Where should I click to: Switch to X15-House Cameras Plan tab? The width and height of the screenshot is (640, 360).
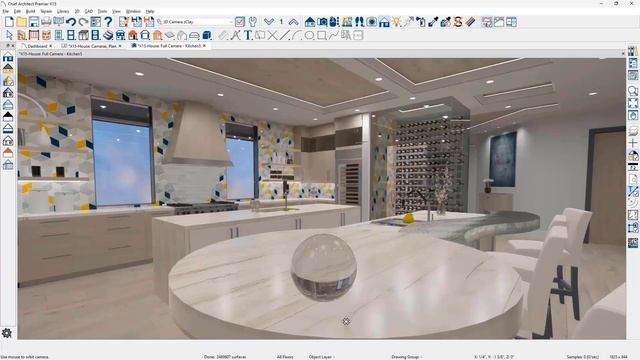(92, 46)
